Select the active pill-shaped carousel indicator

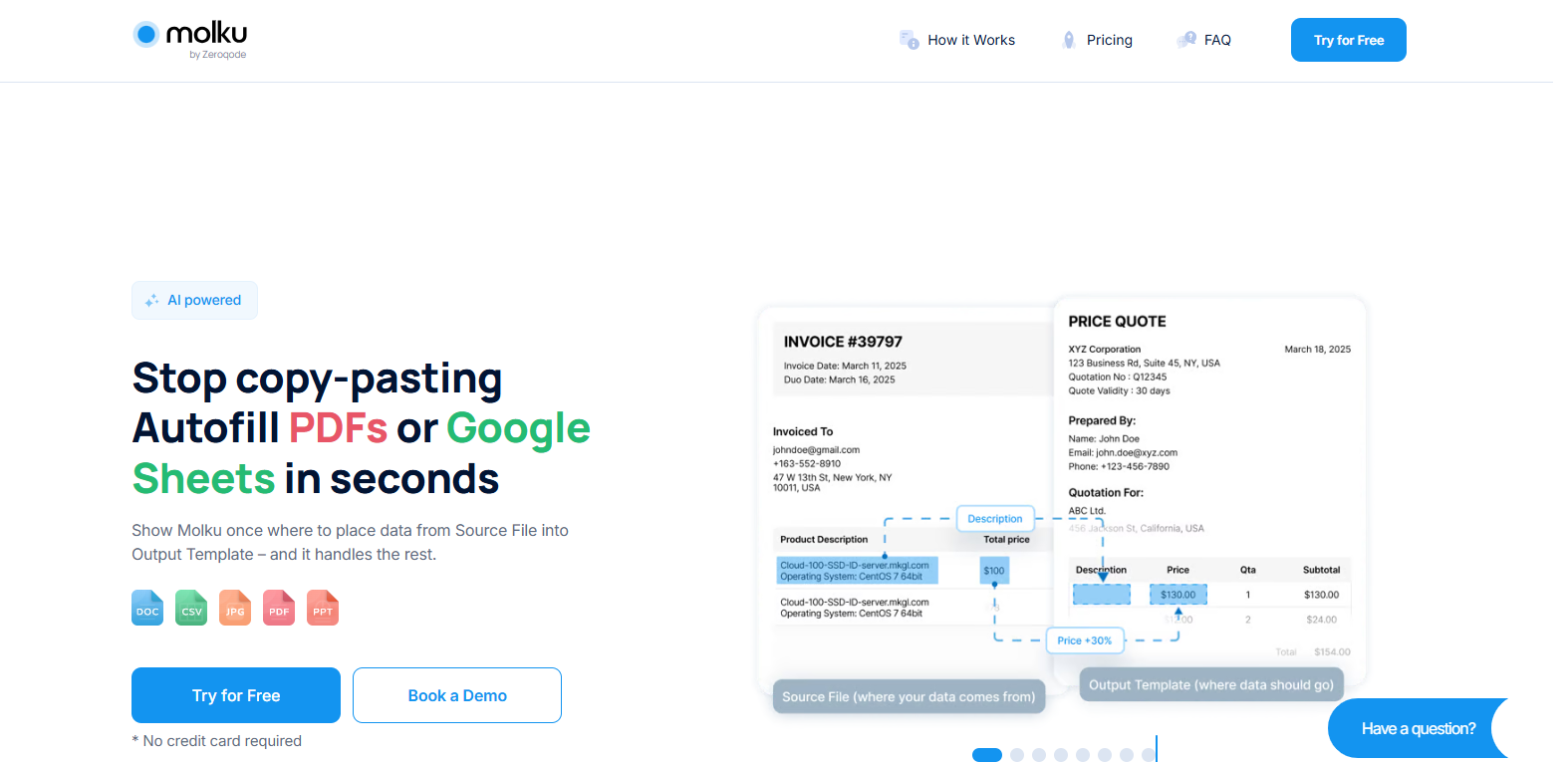pyautogui.click(x=987, y=755)
